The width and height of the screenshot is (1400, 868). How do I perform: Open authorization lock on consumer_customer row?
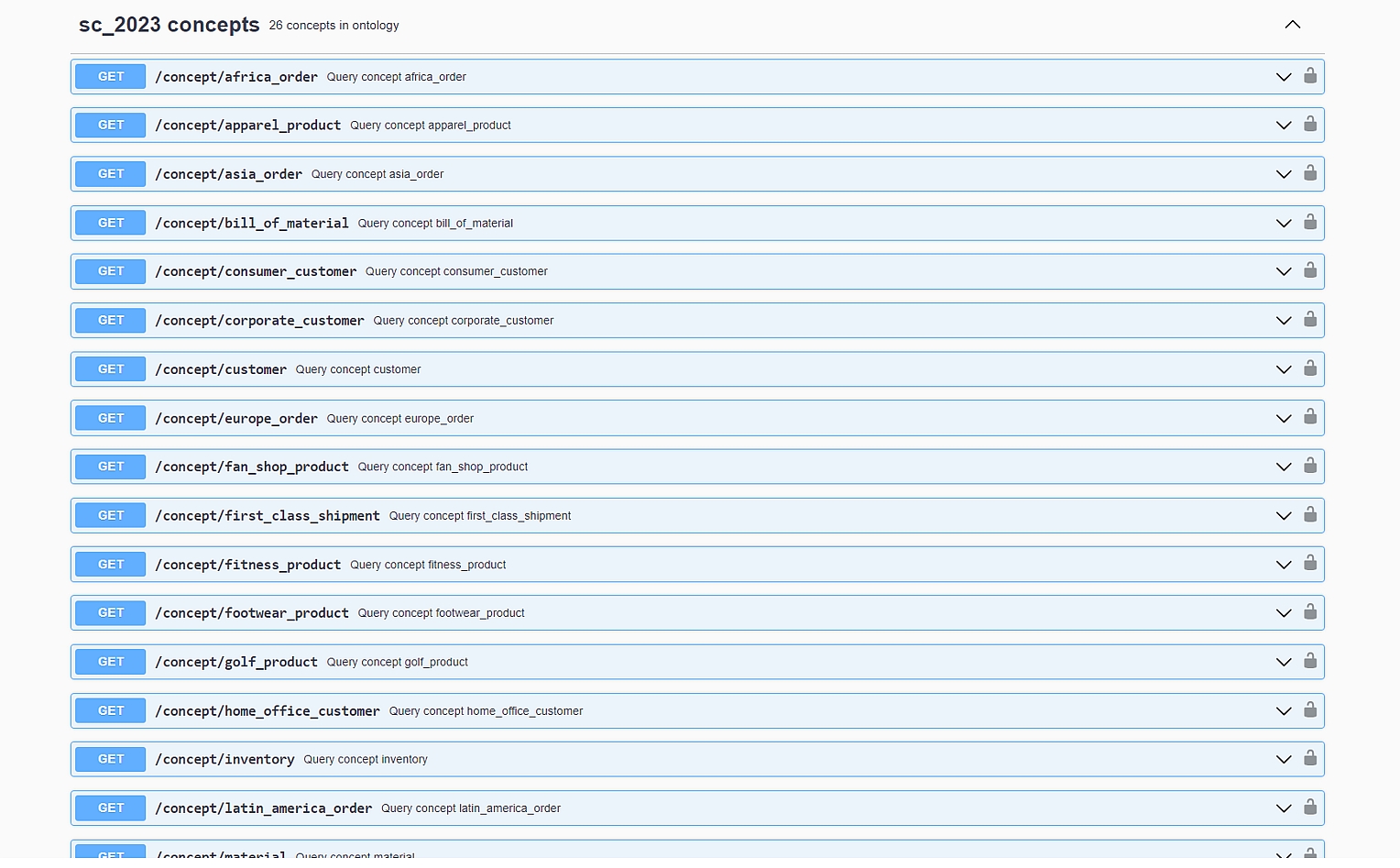pyautogui.click(x=1310, y=271)
